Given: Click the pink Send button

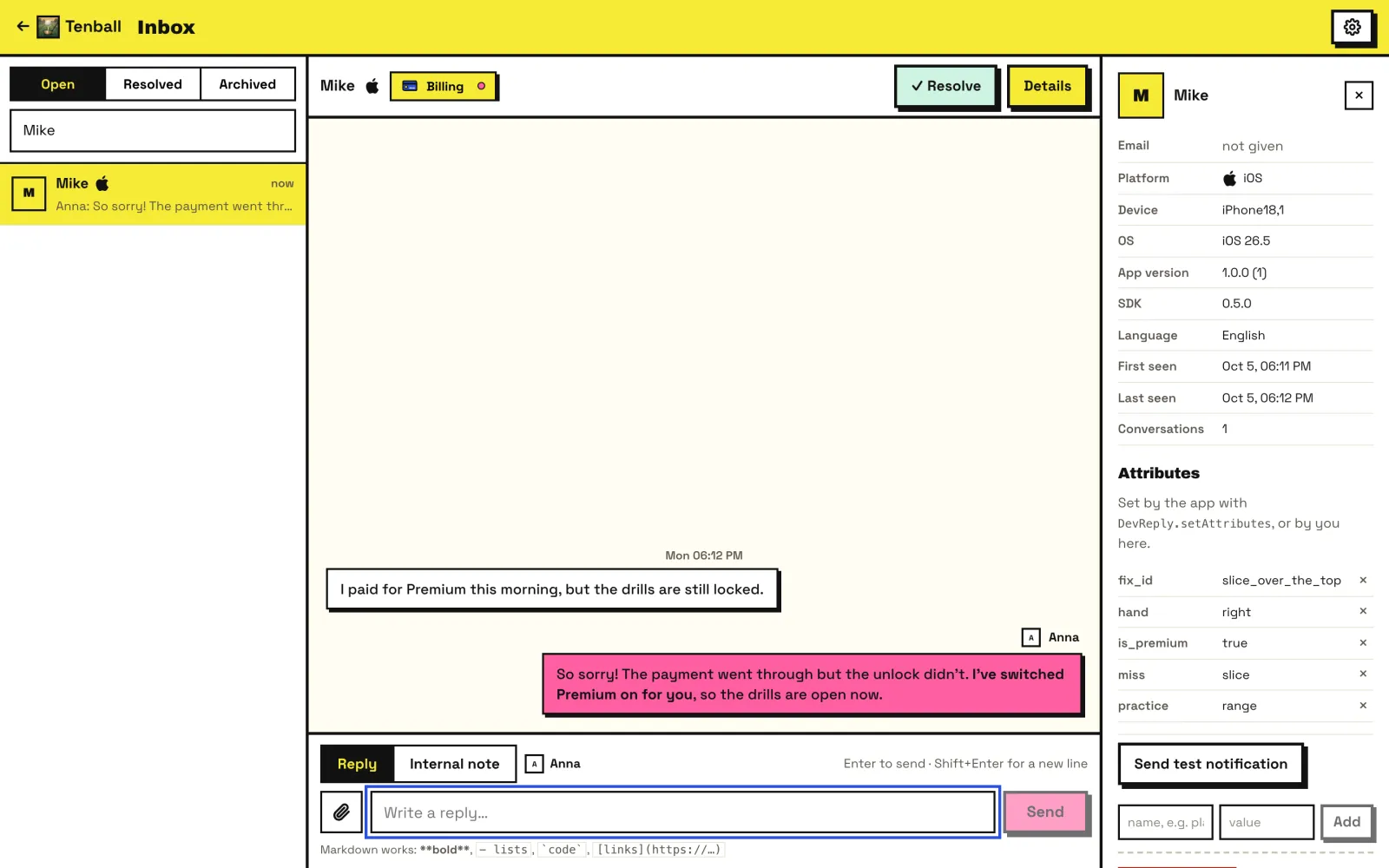Looking at the screenshot, I should (1045, 812).
